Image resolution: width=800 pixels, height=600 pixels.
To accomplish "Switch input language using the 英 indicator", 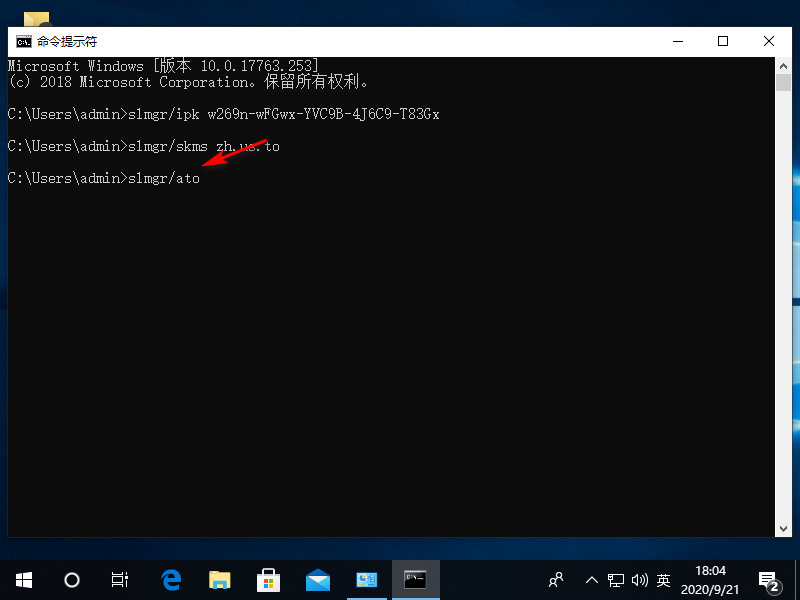I will (x=663, y=580).
